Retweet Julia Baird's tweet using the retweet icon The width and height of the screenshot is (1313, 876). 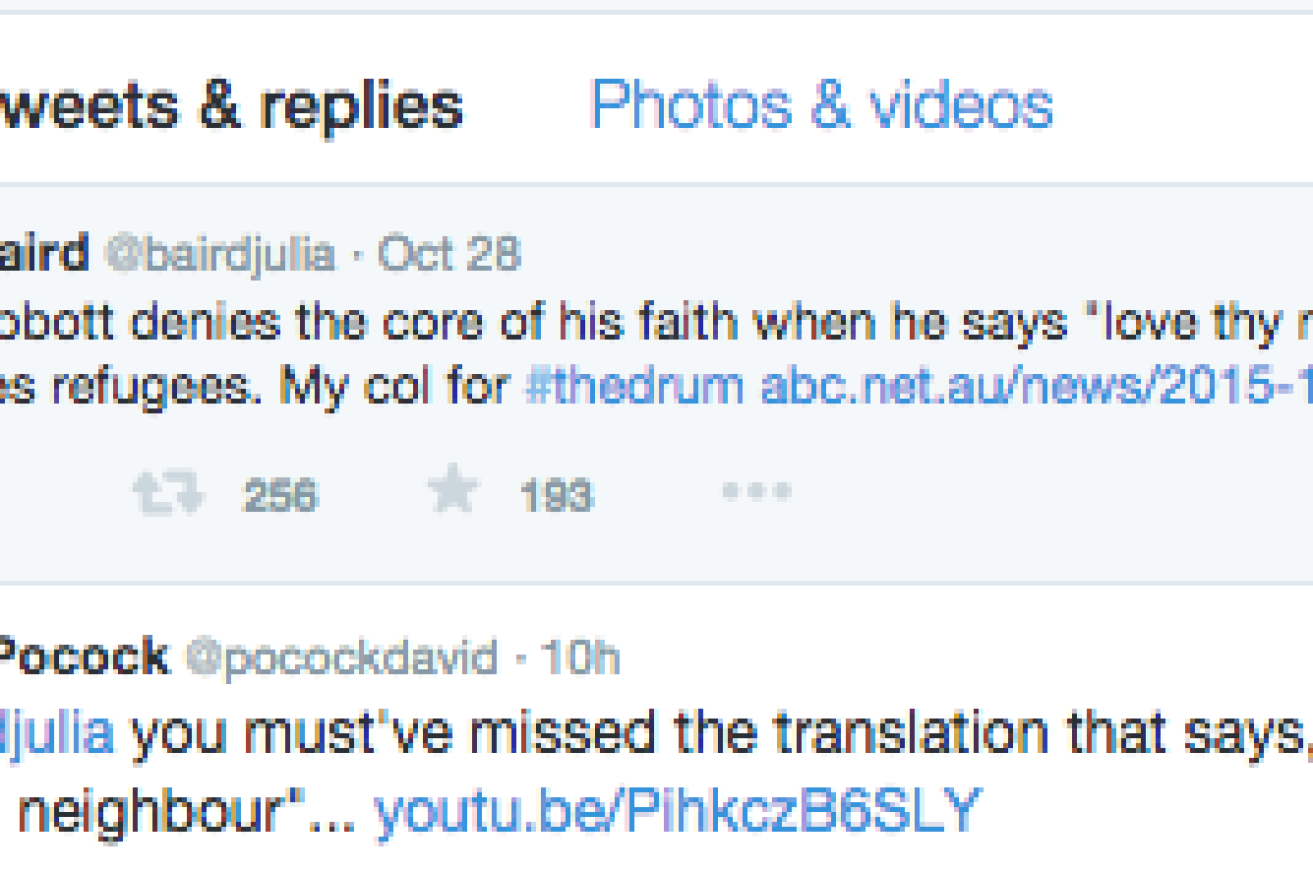point(168,494)
